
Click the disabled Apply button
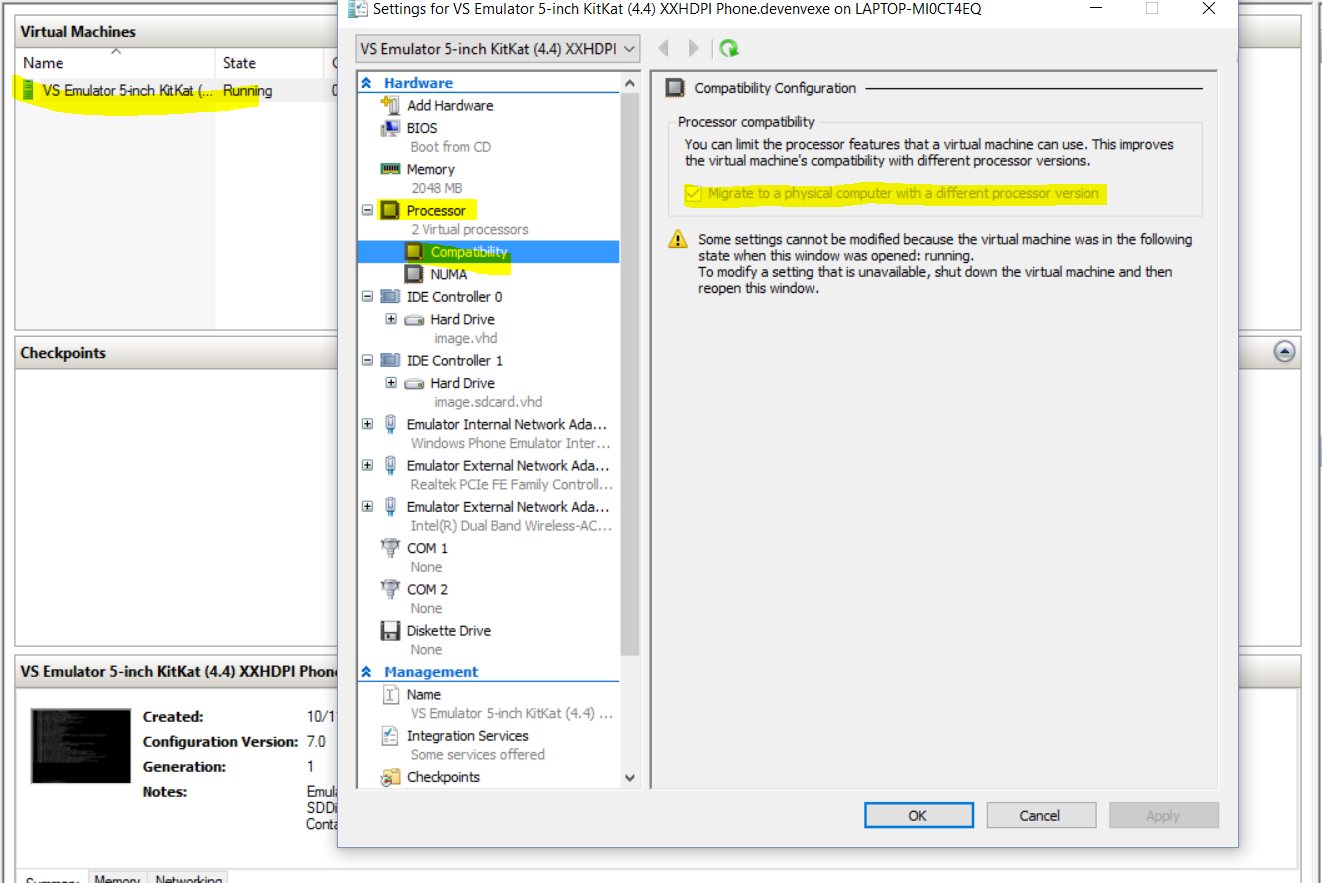click(x=1162, y=815)
